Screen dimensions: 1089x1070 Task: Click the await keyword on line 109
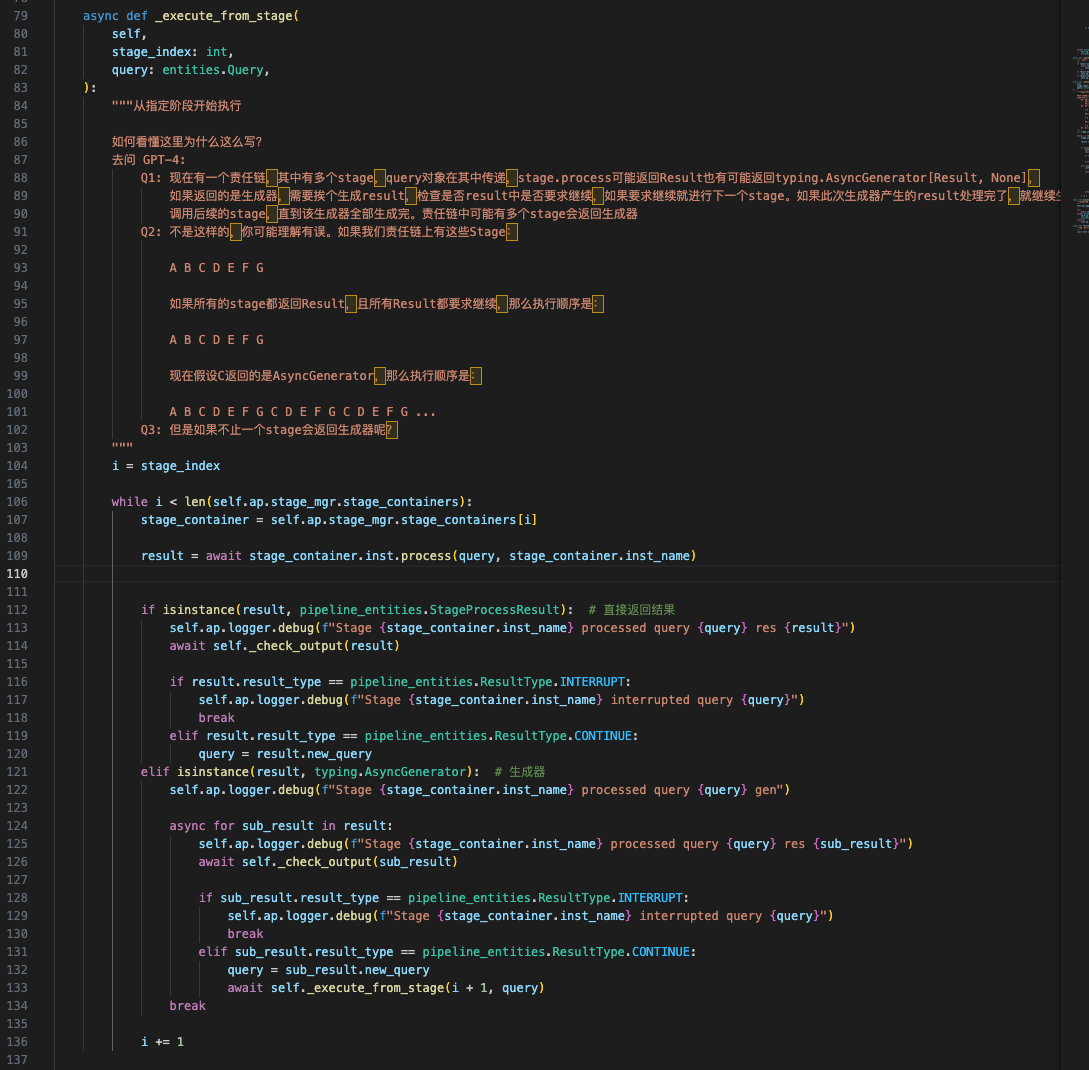point(224,556)
